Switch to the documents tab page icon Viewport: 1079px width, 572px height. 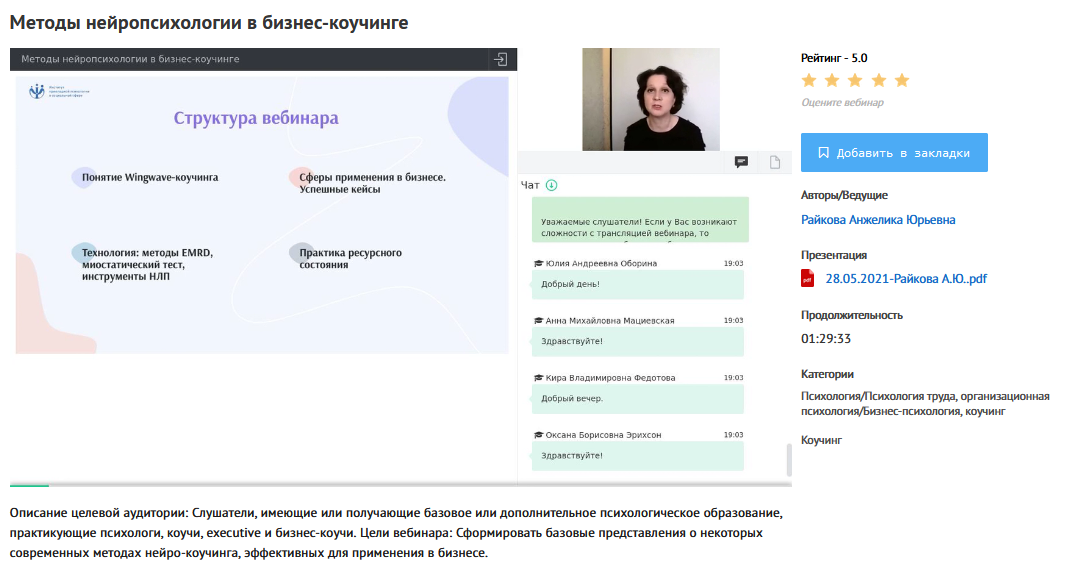point(774,162)
